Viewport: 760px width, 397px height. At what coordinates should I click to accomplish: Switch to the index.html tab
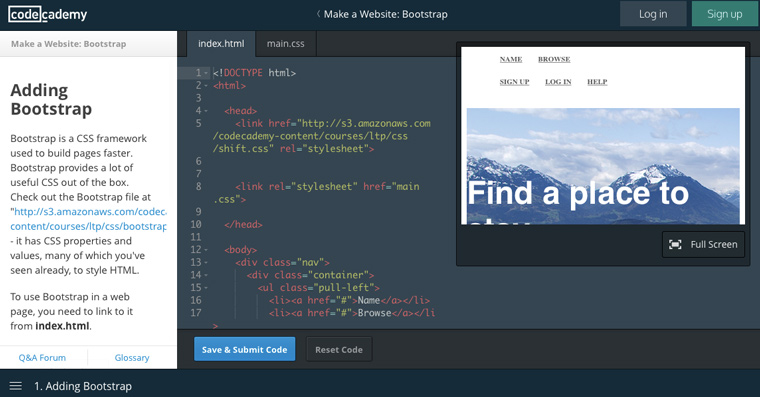221,44
